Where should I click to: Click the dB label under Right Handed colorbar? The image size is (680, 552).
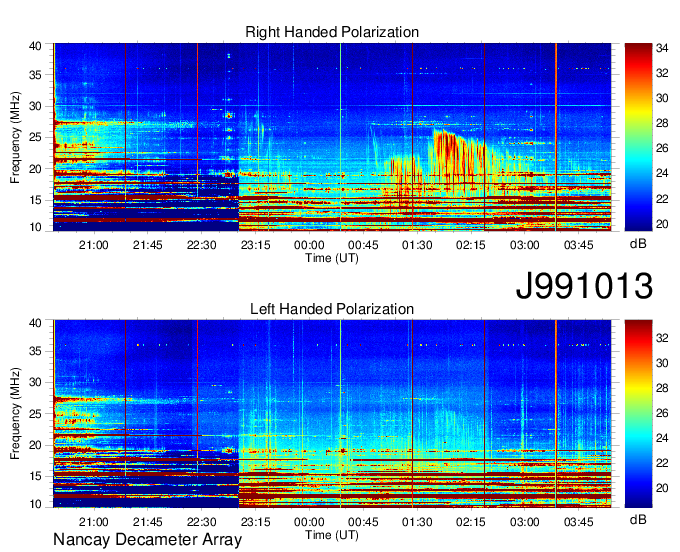[638, 244]
